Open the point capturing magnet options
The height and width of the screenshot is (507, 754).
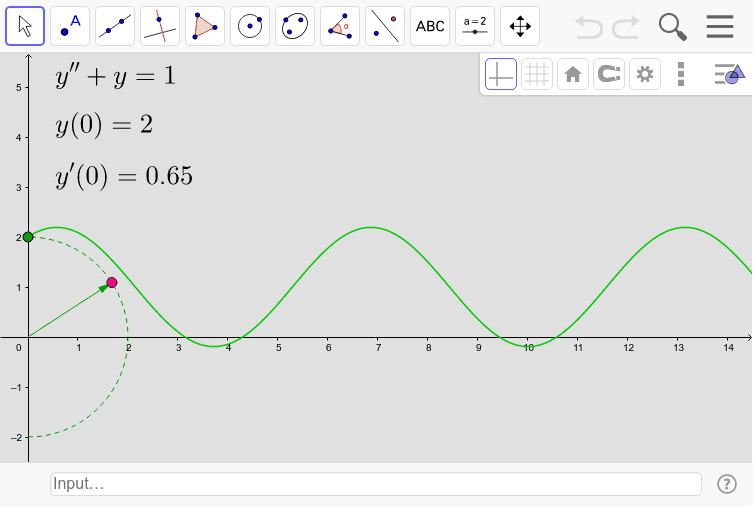click(609, 74)
